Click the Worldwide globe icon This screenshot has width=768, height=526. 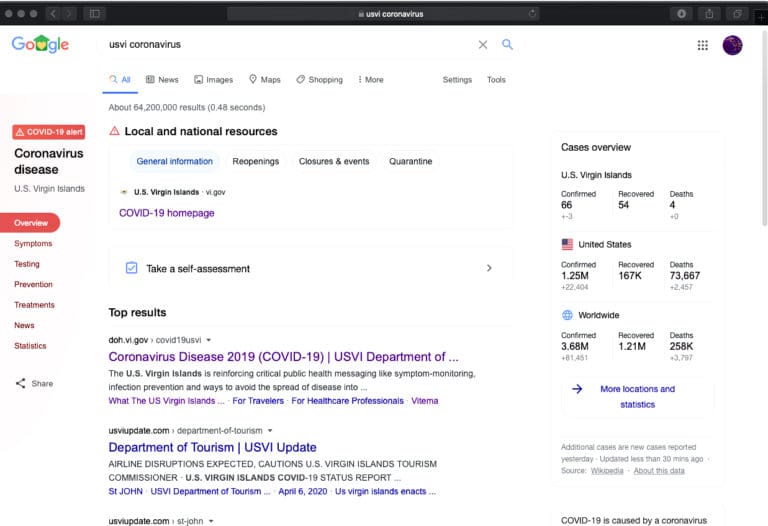[567, 315]
